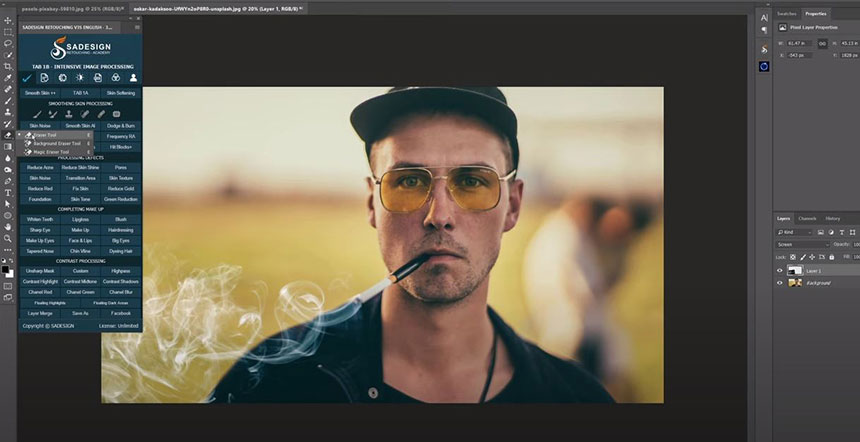This screenshot has width=860, height=442.
Task: Choose Background Eraser Tool from the flyout
Action: [54, 143]
